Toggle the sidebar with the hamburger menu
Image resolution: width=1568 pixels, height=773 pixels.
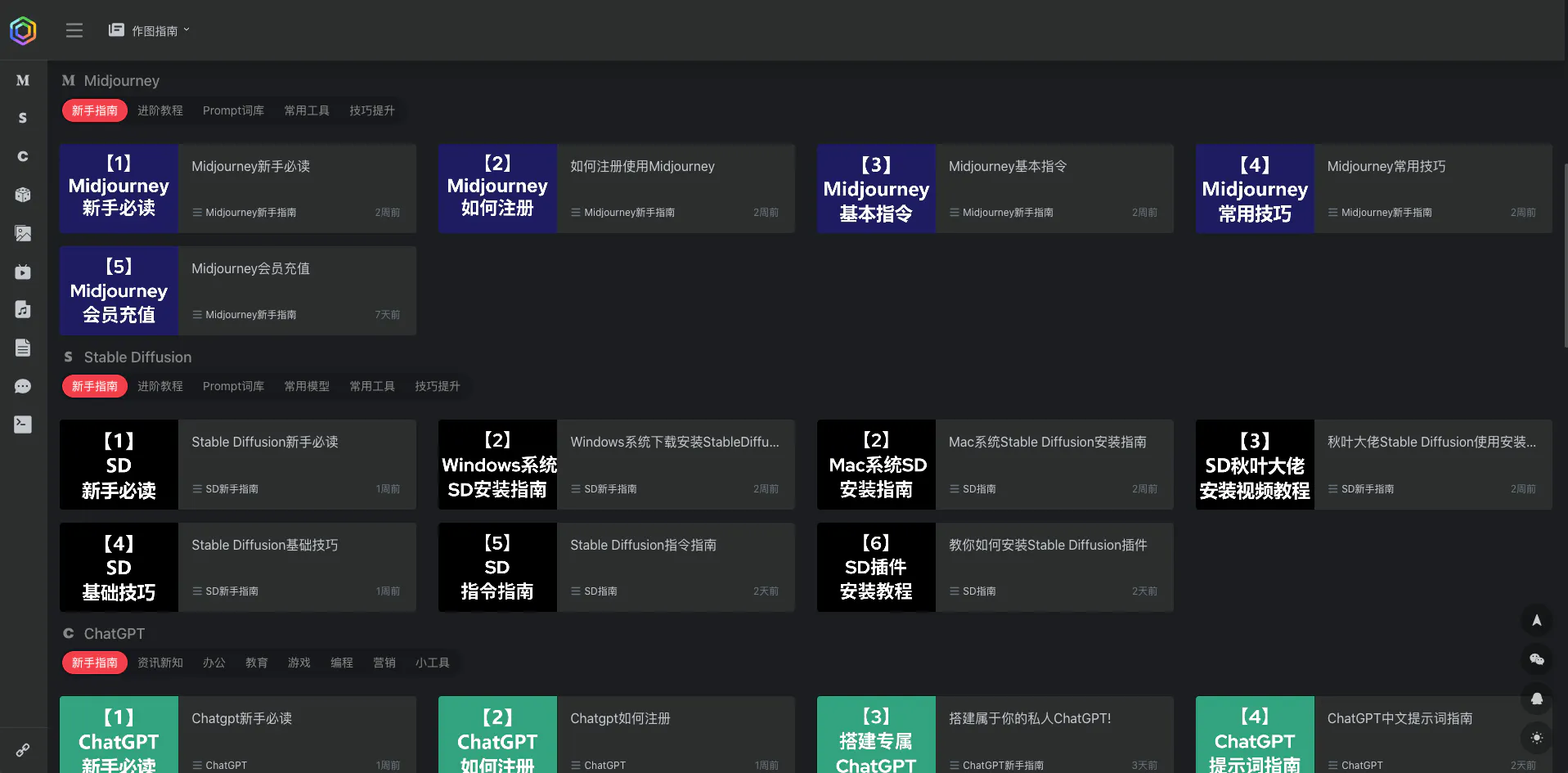click(74, 30)
